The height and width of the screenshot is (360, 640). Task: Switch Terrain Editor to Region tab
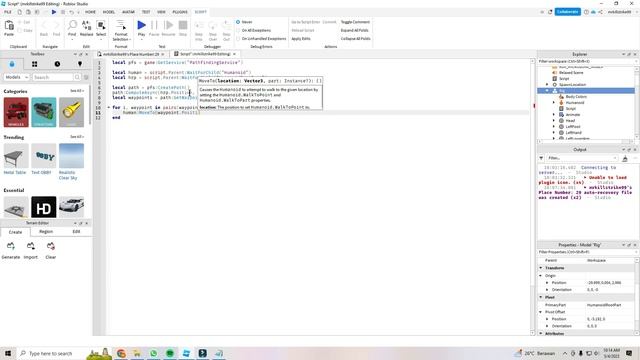(x=46, y=231)
